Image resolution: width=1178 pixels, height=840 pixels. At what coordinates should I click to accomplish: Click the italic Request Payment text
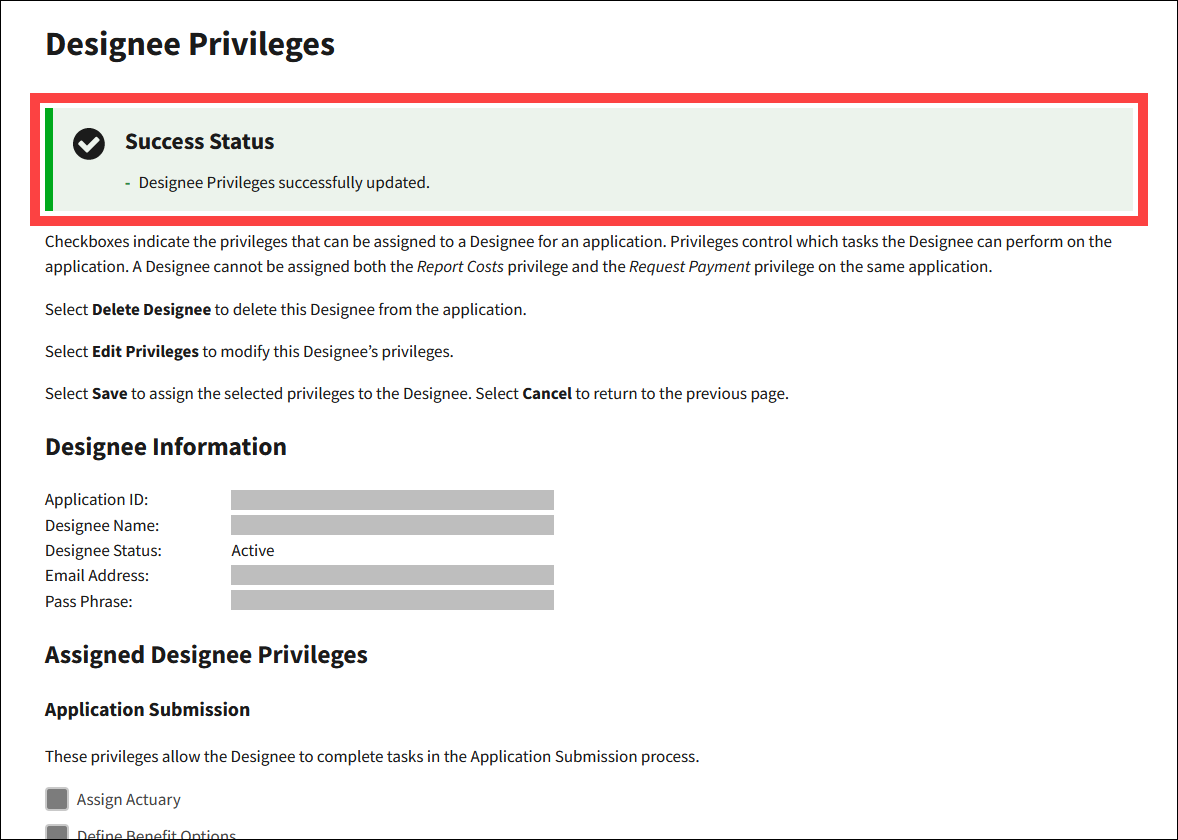[x=689, y=267]
